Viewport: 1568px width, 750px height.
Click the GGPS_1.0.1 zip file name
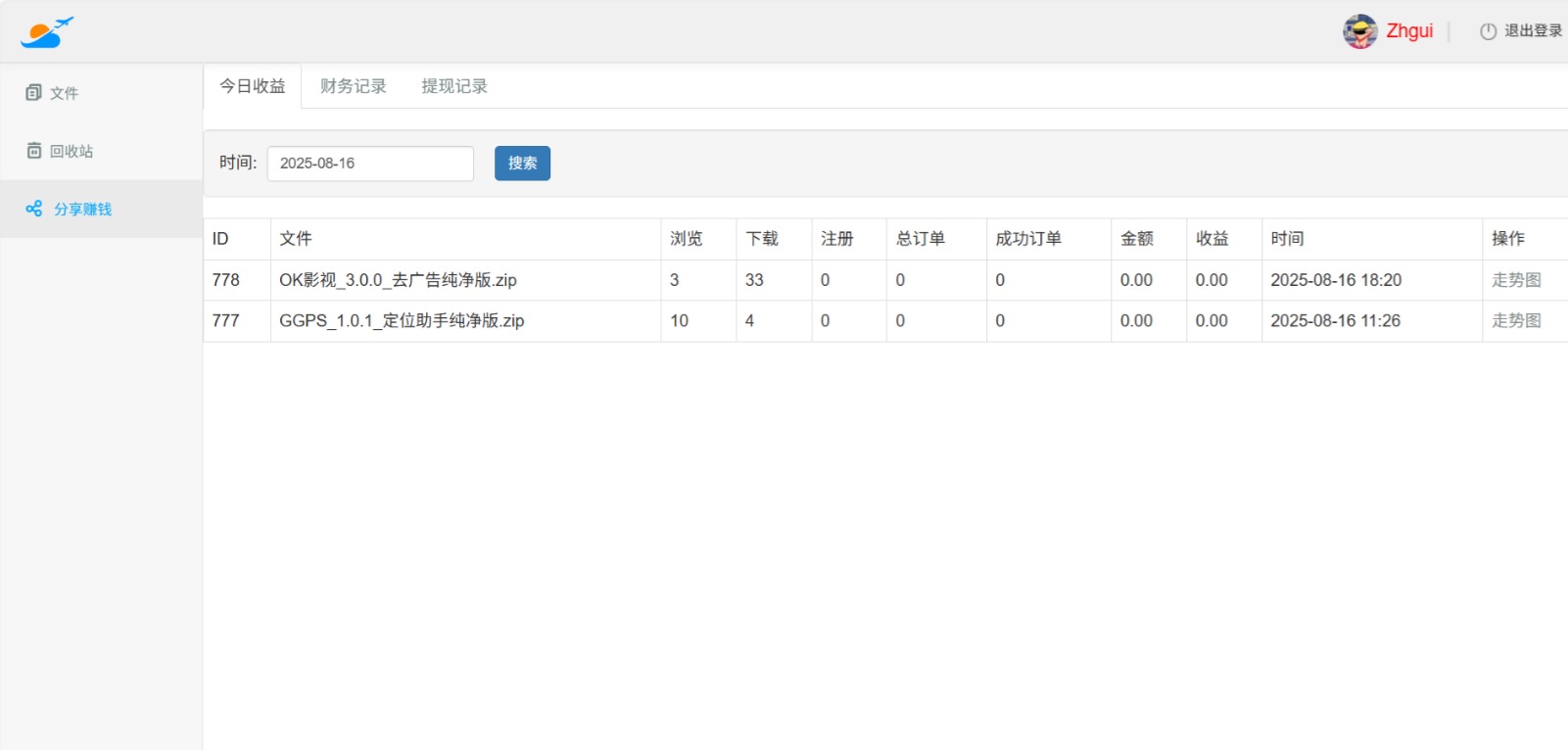tap(402, 320)
